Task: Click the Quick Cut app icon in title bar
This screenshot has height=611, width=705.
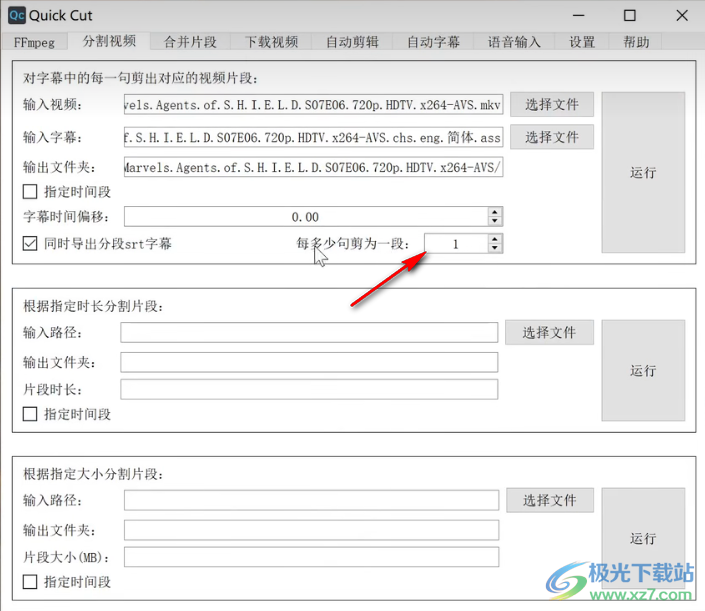Action: tap(17, 15)
